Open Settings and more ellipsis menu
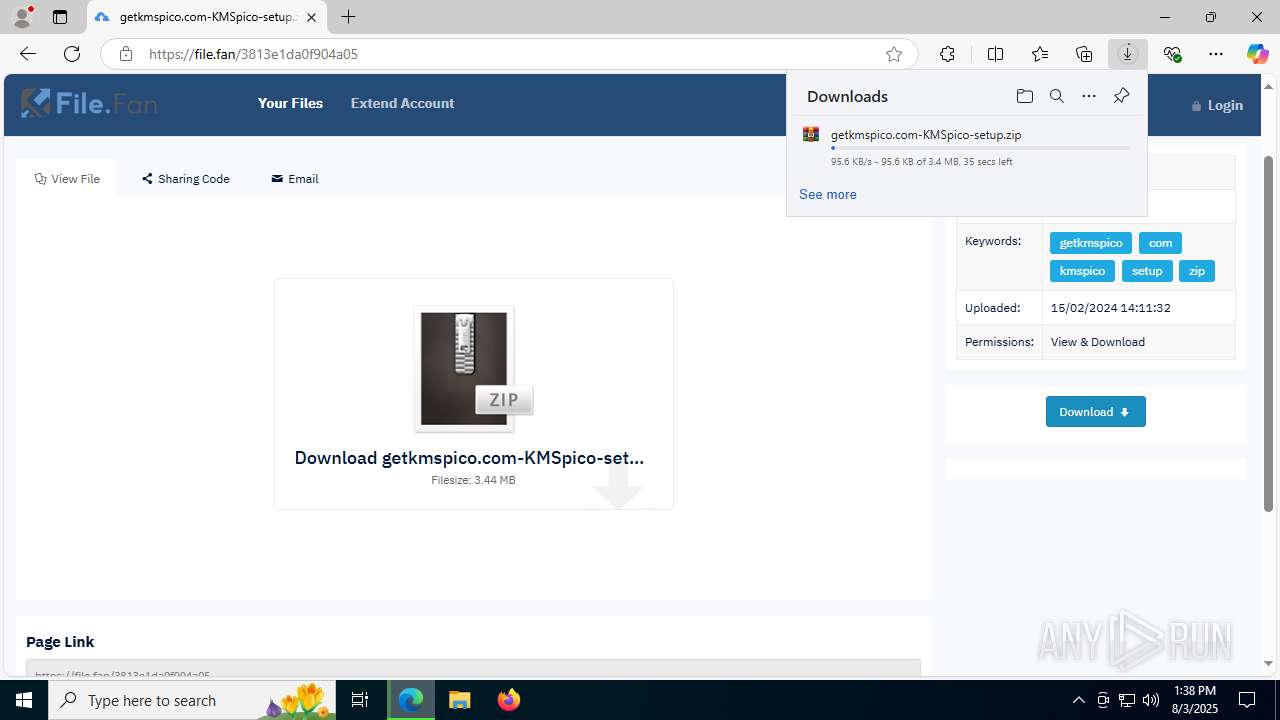1280x720 pixels. [x=1216, y=54]
